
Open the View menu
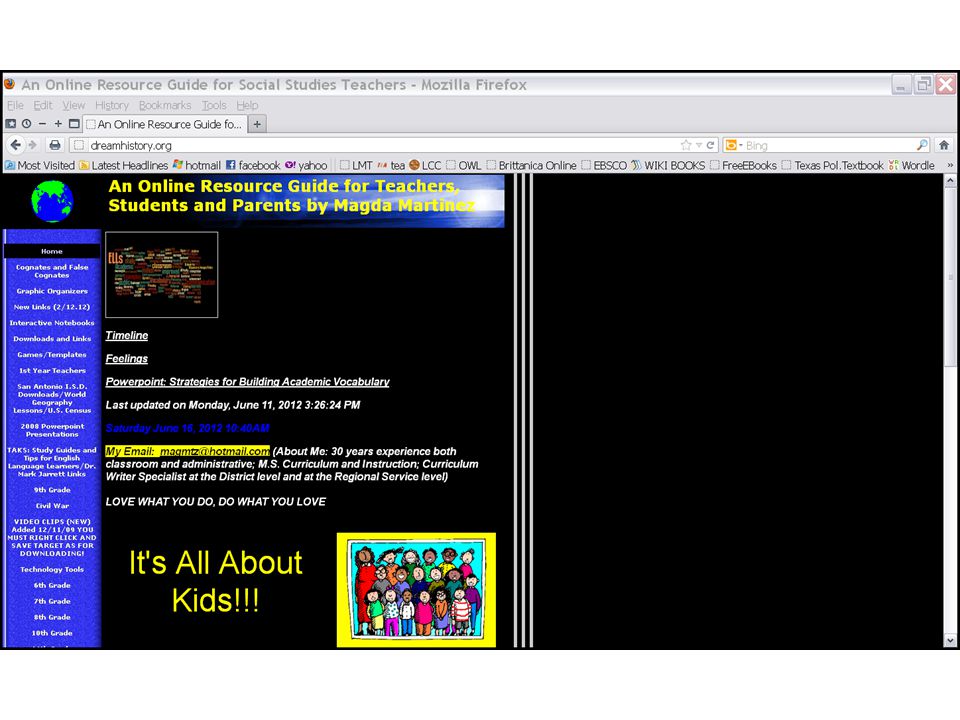coord(73,105)
